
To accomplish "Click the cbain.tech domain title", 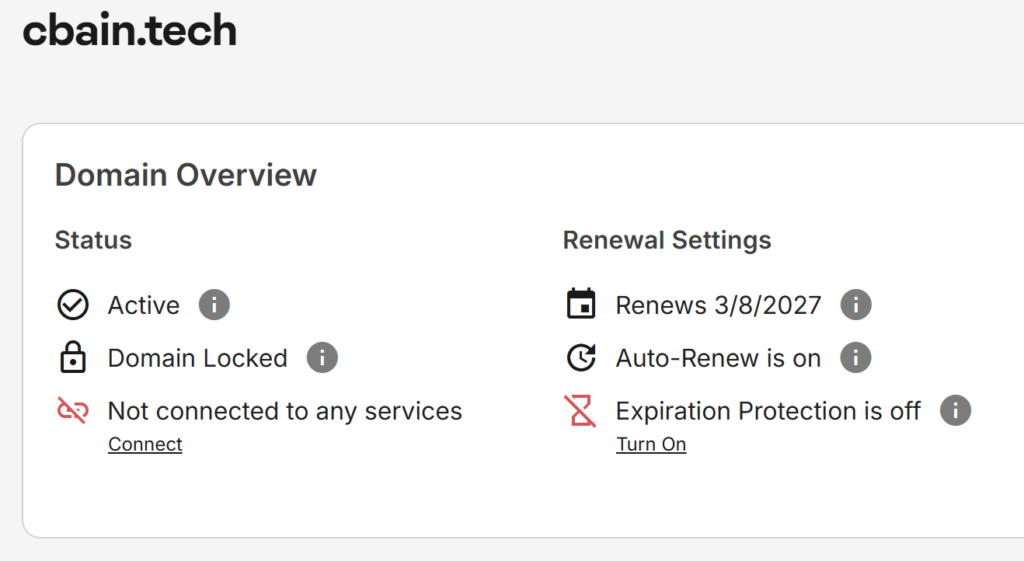I will (x=130, y=31).
